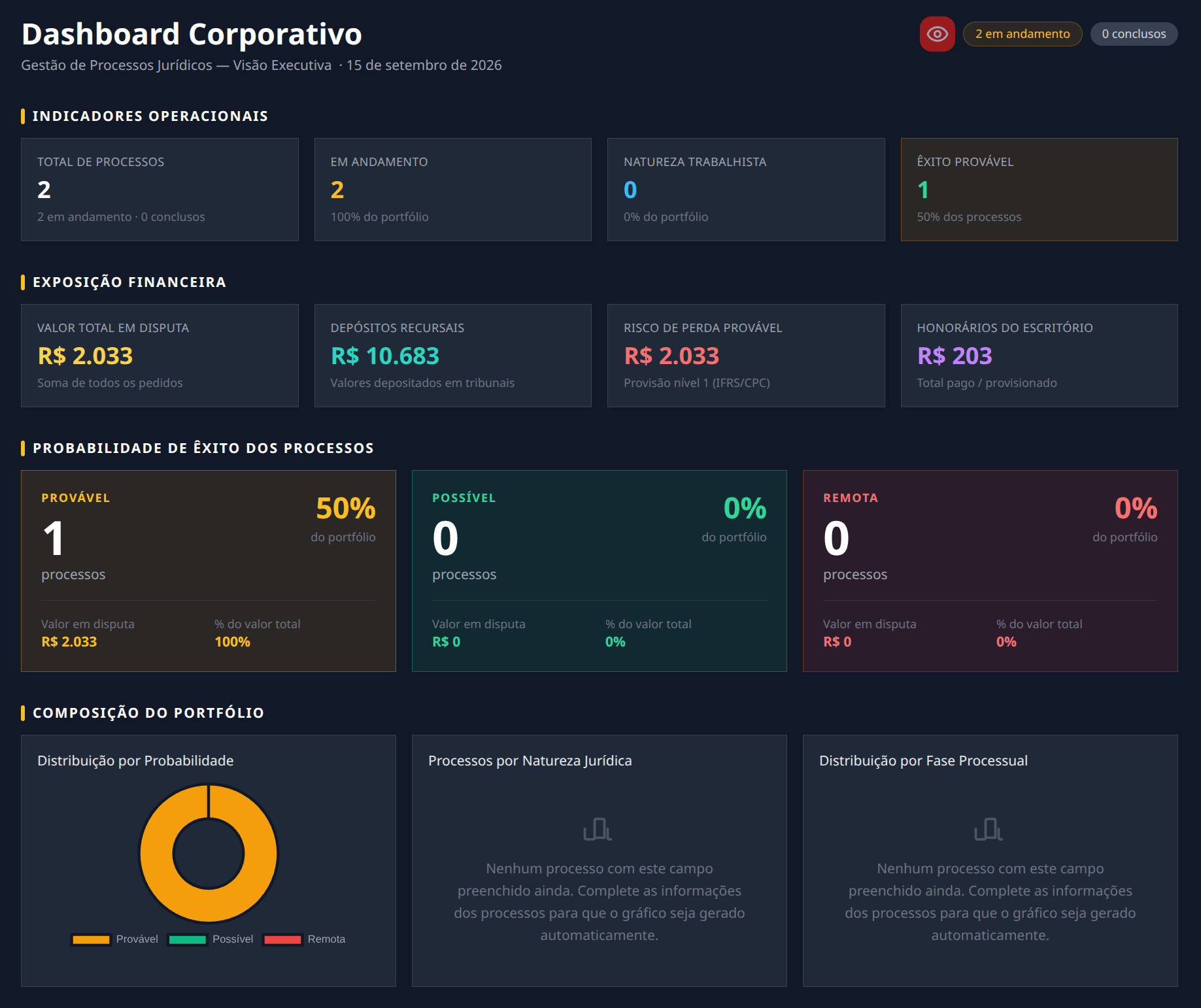Select the Natureza Trabalhista card
This screenshot has height=1008, width=1201.
pos(746,190)
